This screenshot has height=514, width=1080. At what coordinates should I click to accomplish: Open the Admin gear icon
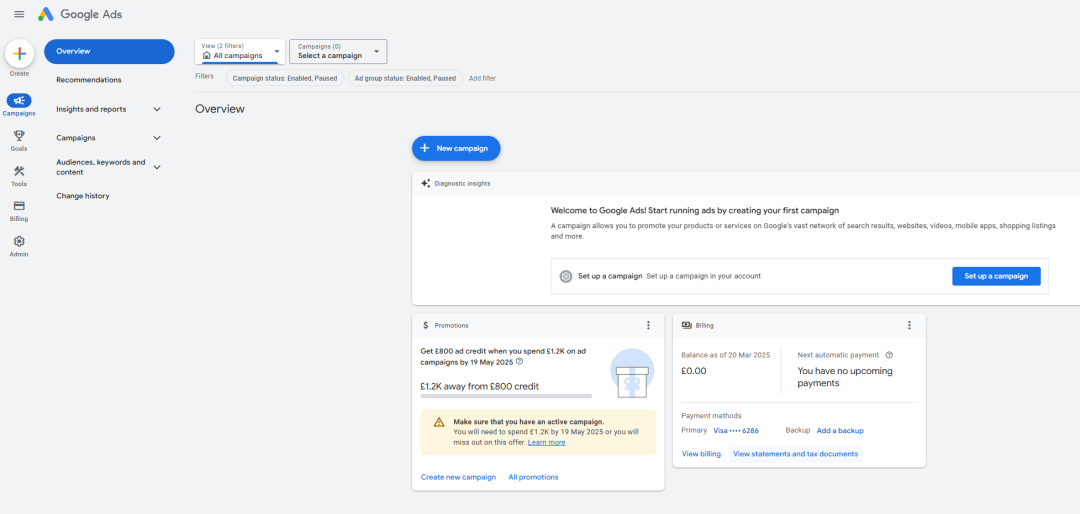tap(19, 241)
